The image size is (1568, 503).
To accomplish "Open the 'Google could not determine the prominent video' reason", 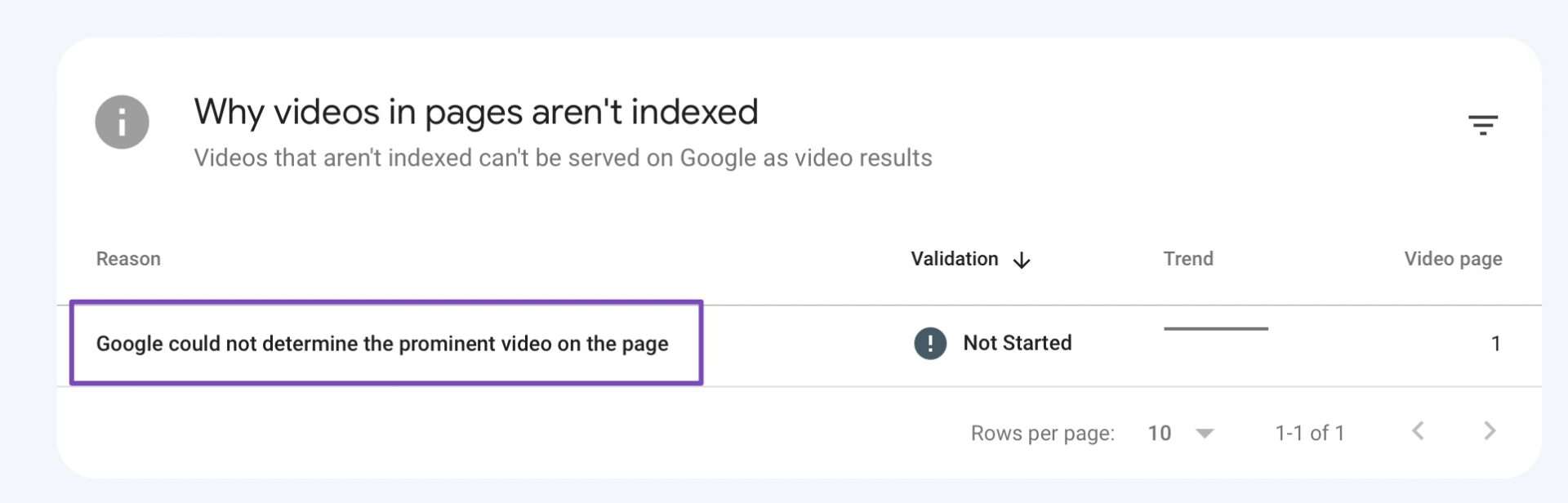I will pos(382,344).
